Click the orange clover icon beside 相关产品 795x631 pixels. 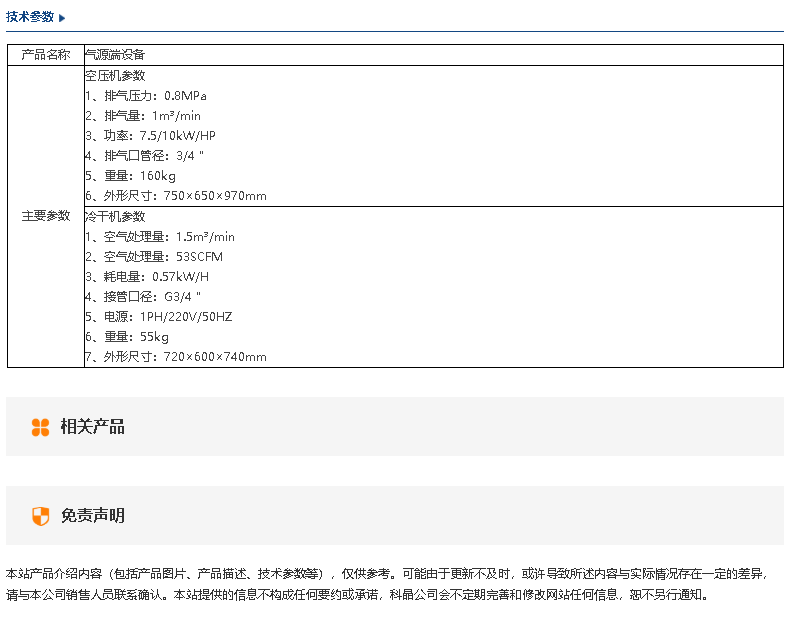pos(40,427)
